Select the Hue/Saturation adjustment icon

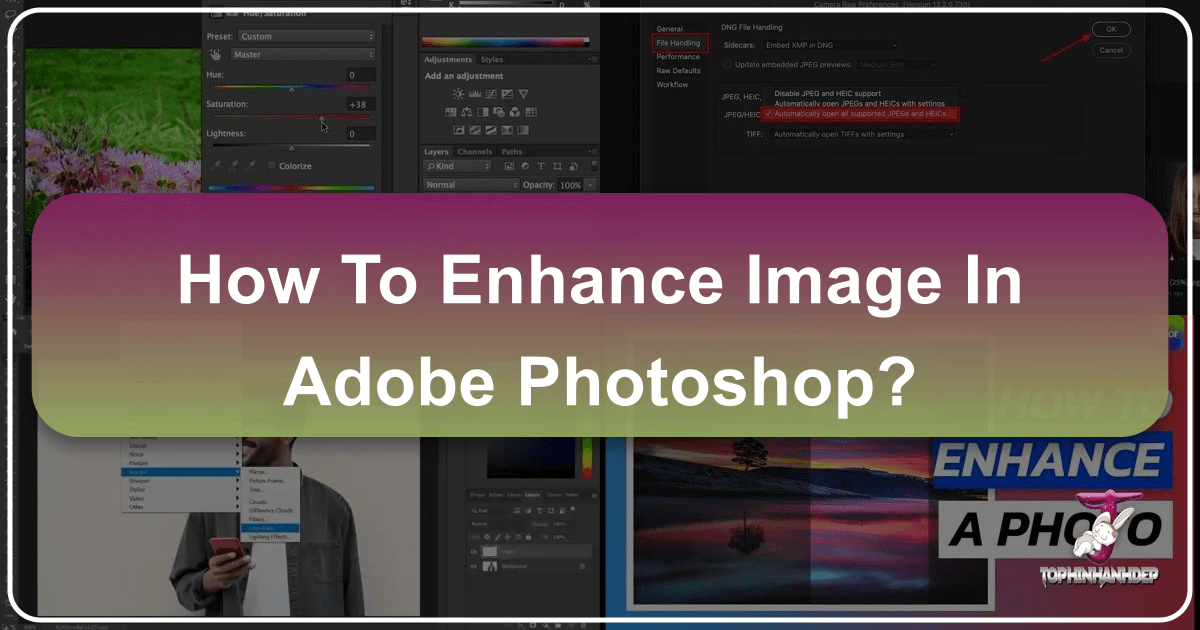click(451, 111)
